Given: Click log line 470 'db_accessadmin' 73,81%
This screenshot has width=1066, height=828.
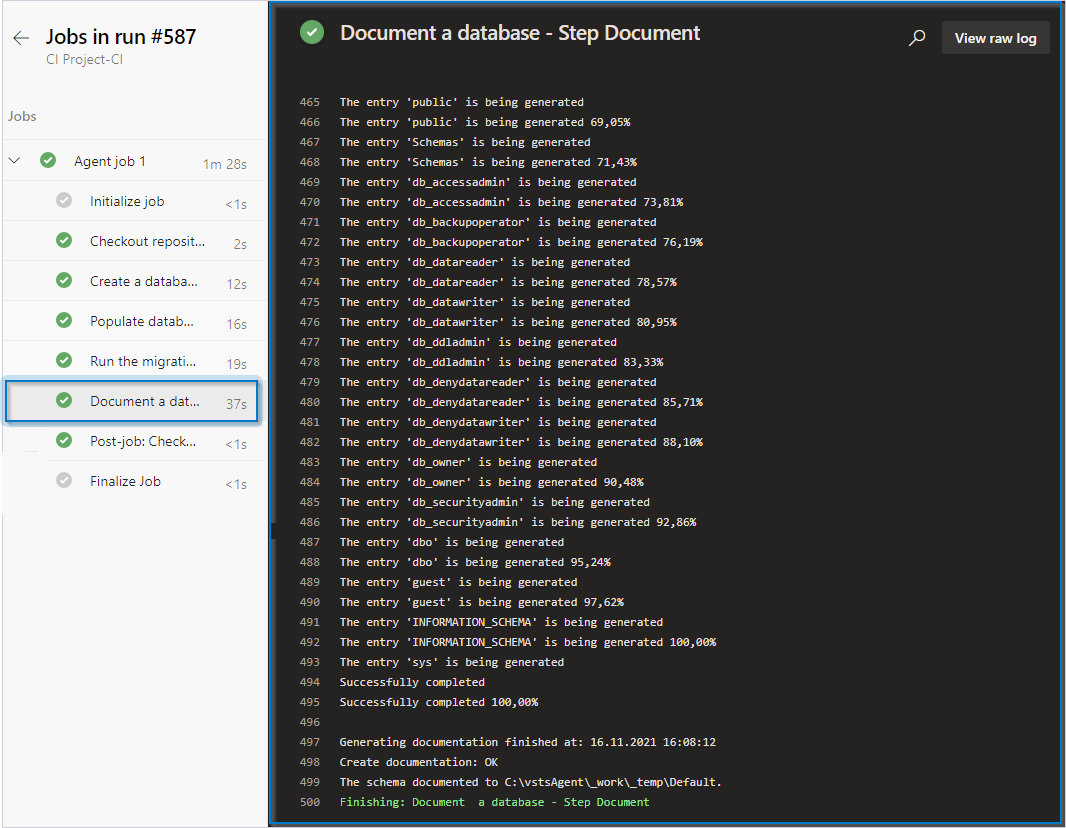Looking at the screenshot, I should point(511,203).
